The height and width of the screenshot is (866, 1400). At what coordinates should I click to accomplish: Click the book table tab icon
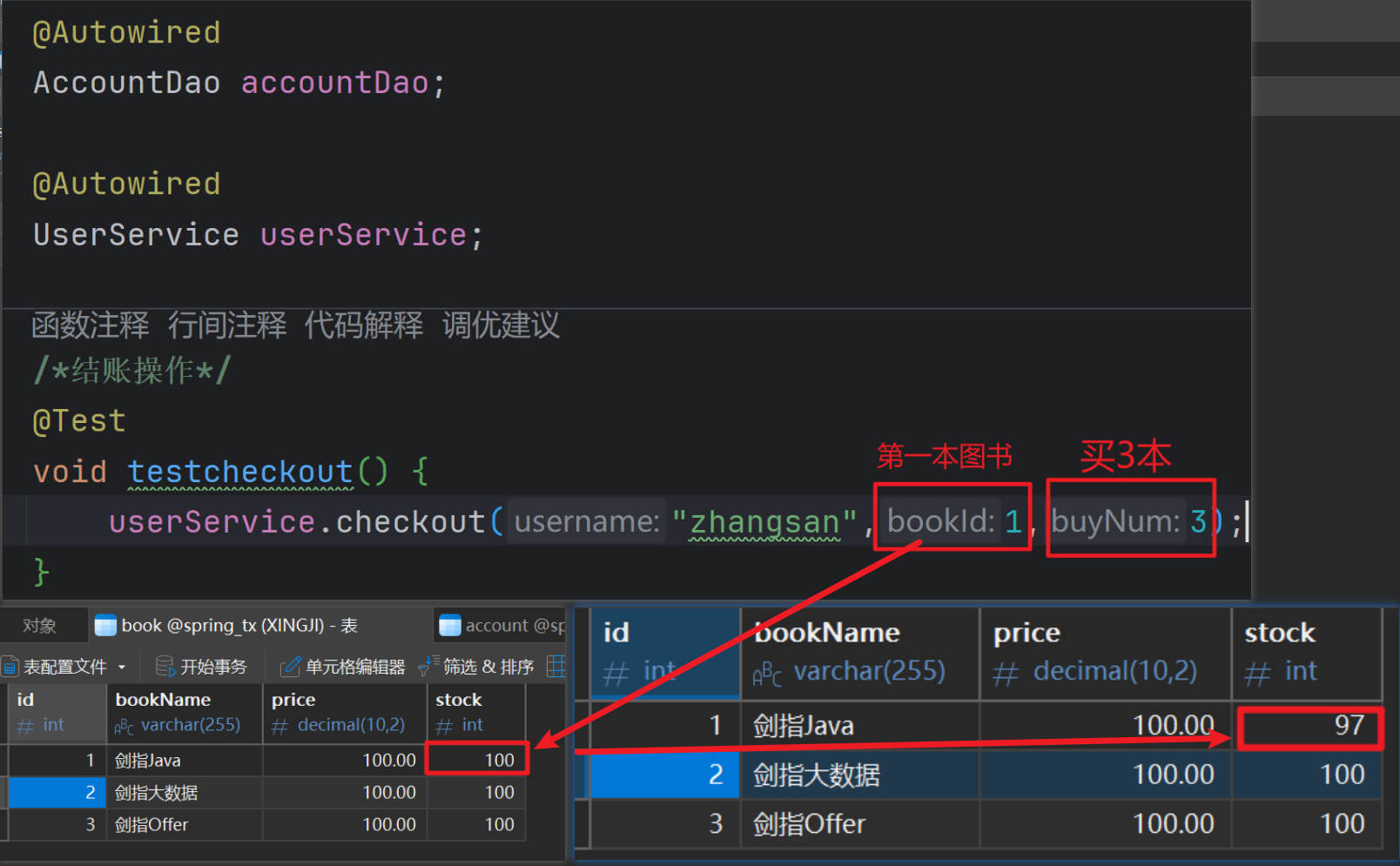pos(105,625)
